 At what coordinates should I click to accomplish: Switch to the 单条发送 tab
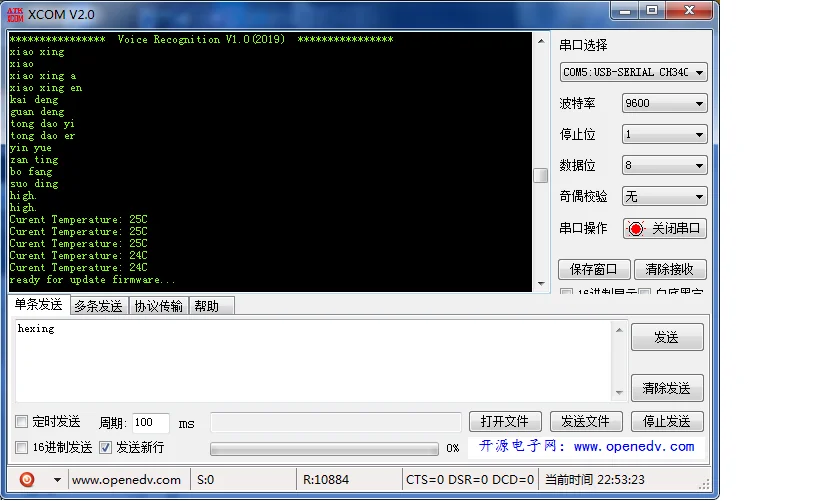coord(39,305)
